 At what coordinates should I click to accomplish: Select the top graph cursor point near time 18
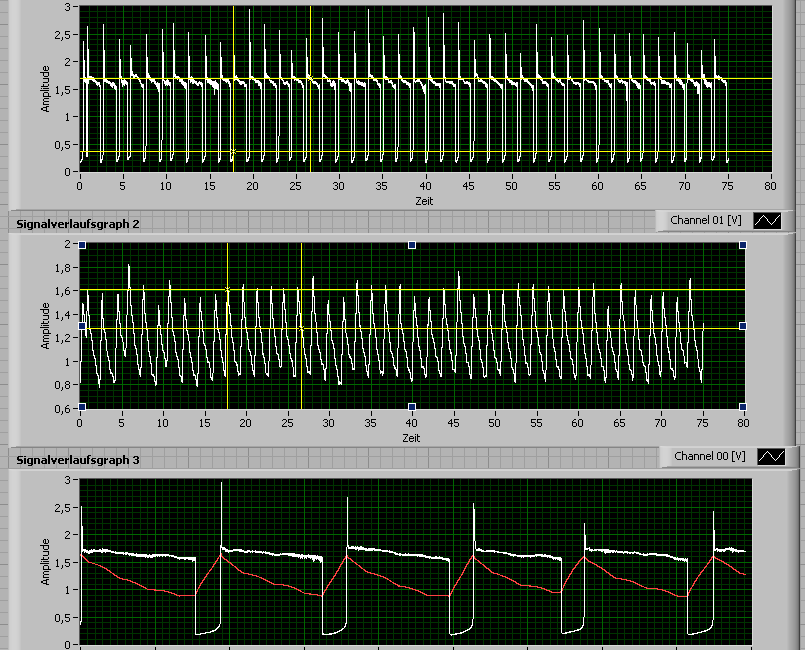[233, 152]
